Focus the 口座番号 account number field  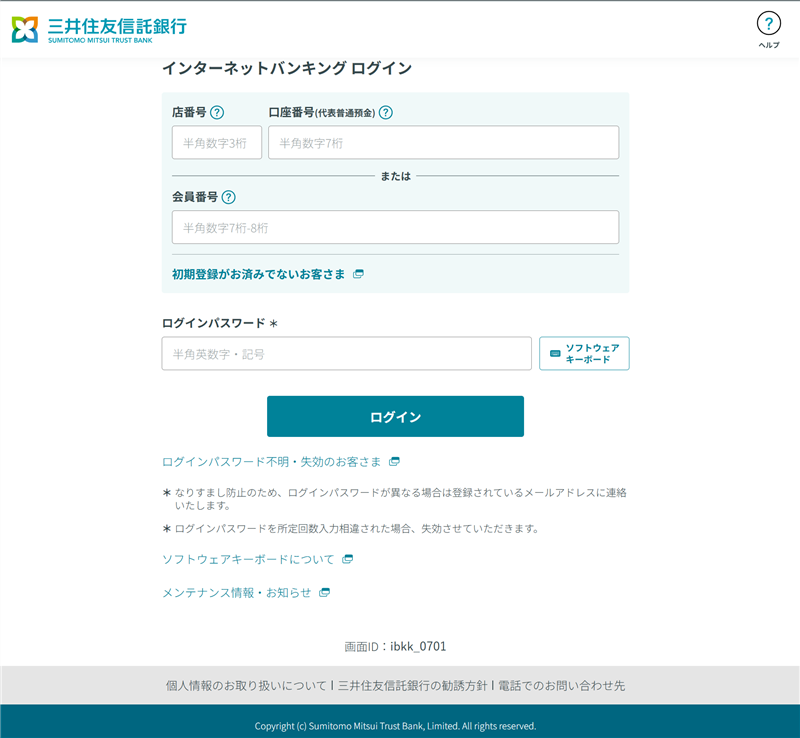[443, 143]
